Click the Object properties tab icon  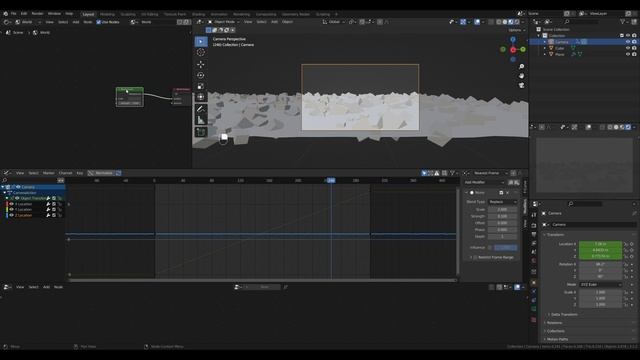534,282
